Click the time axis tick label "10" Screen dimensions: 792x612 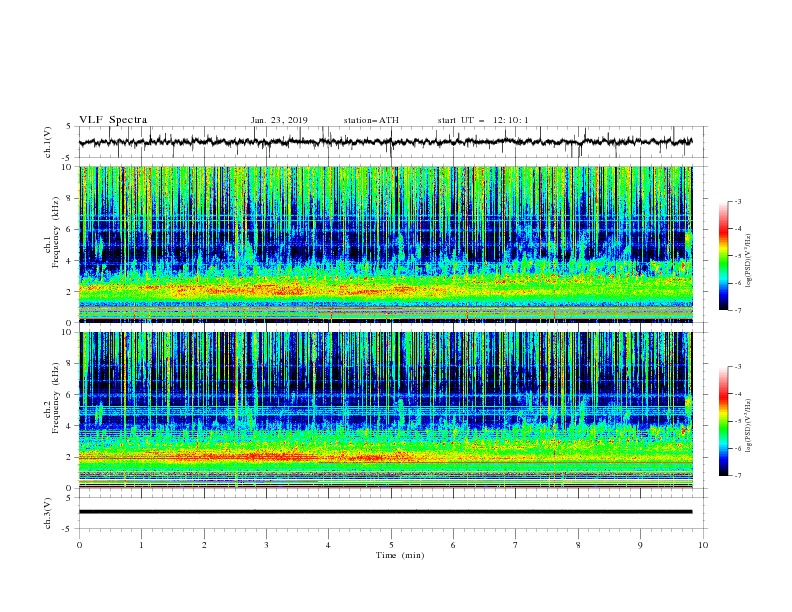pyautogui.click(x=703, y=545)
